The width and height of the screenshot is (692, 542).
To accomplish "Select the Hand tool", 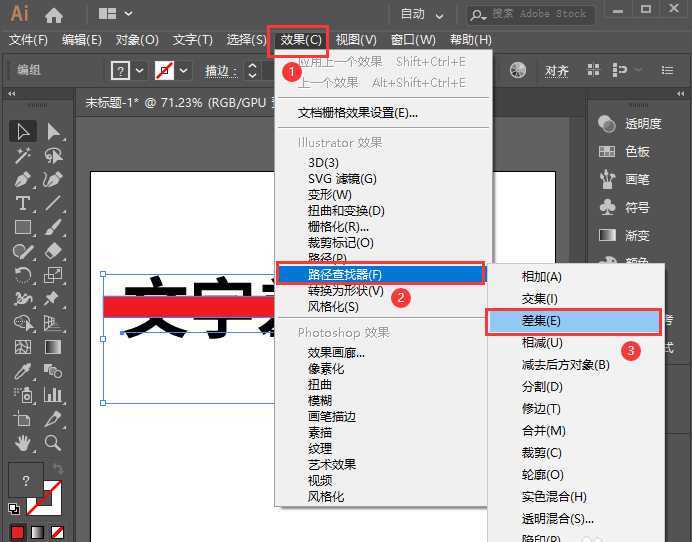I will click(22, 443).
